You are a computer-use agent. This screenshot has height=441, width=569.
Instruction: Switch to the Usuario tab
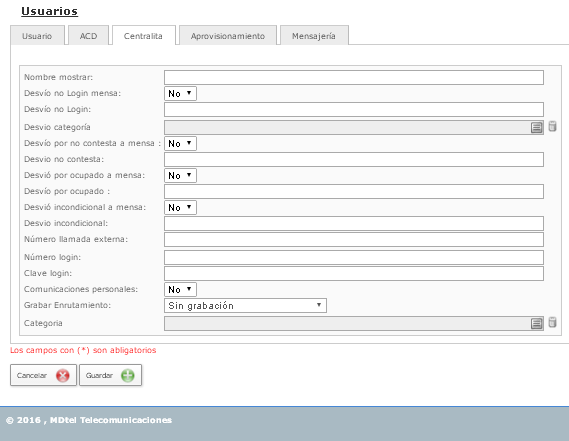[x=37, y=35]
